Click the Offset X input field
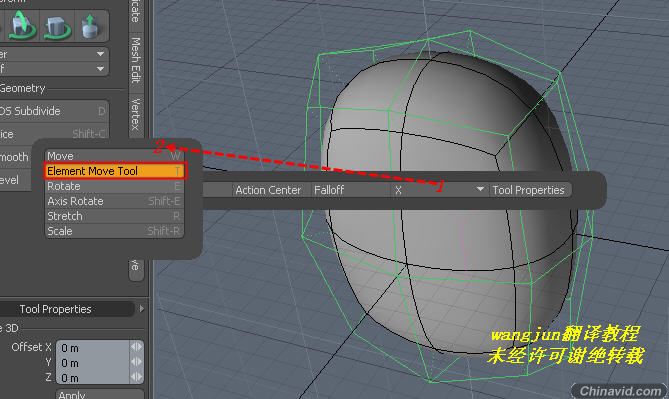The height and width of the screenshot is (399, 669). 93,348
